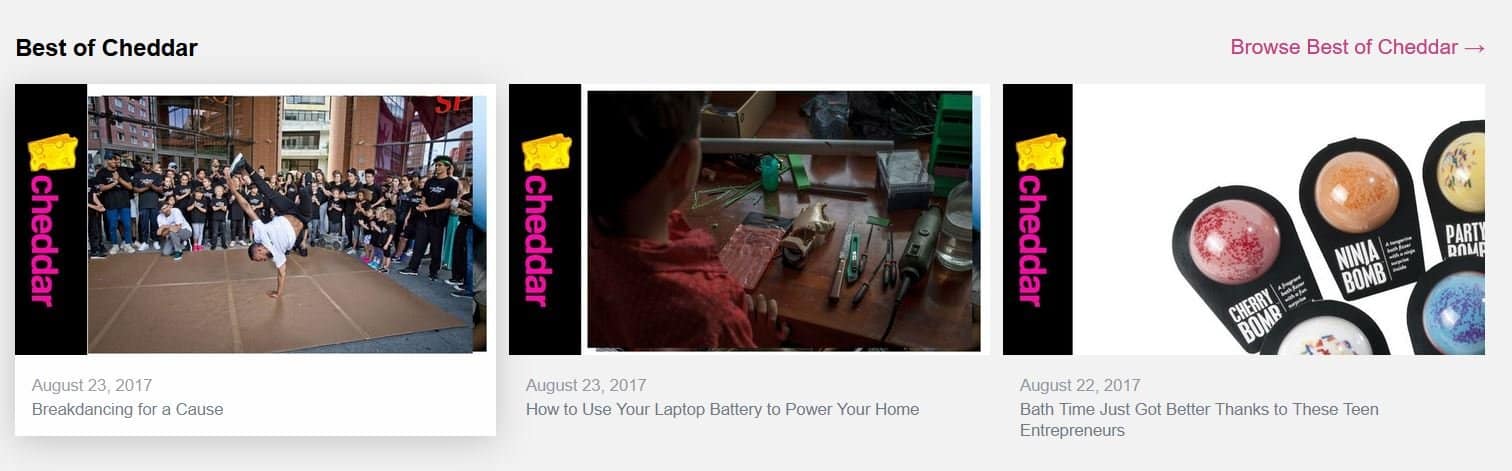The height and width of the screenshot is (471, 1512).
Task: Click the August 22, 2017 date
Action: pos(1080,385)
